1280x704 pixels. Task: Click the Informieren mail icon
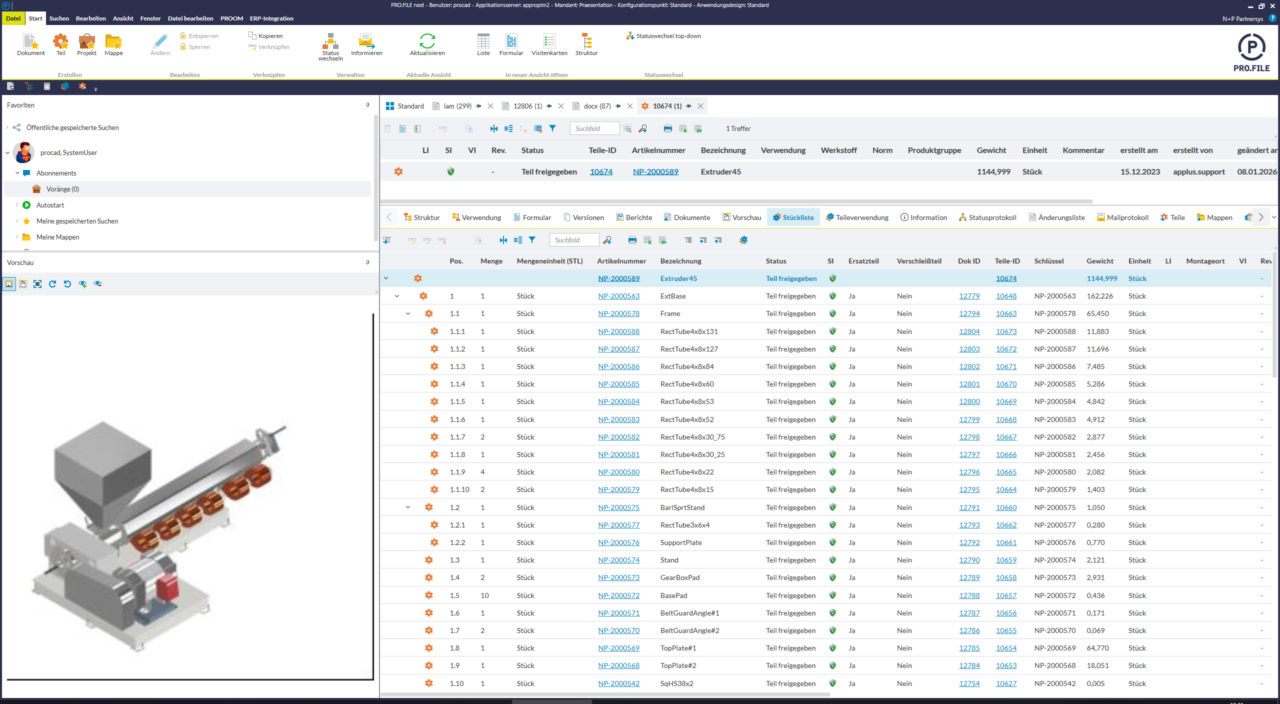click(366, 41)
